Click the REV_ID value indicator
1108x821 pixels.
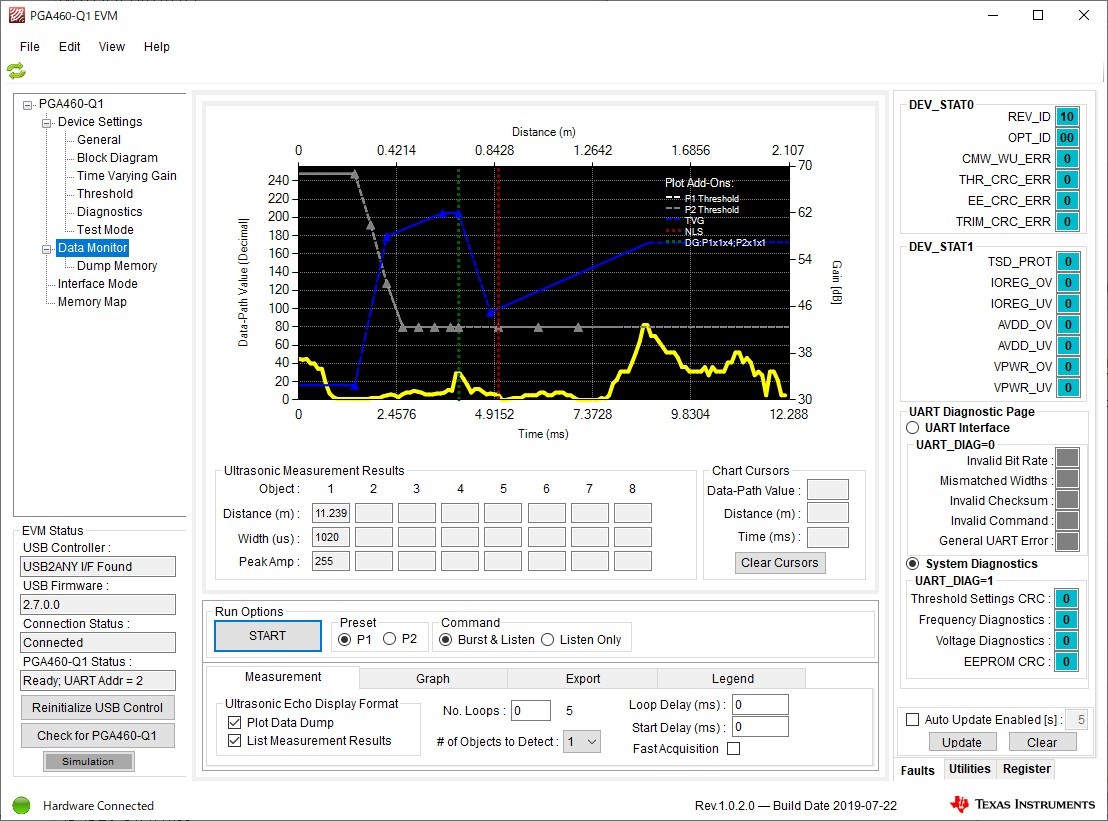[x=1067, y=117]
